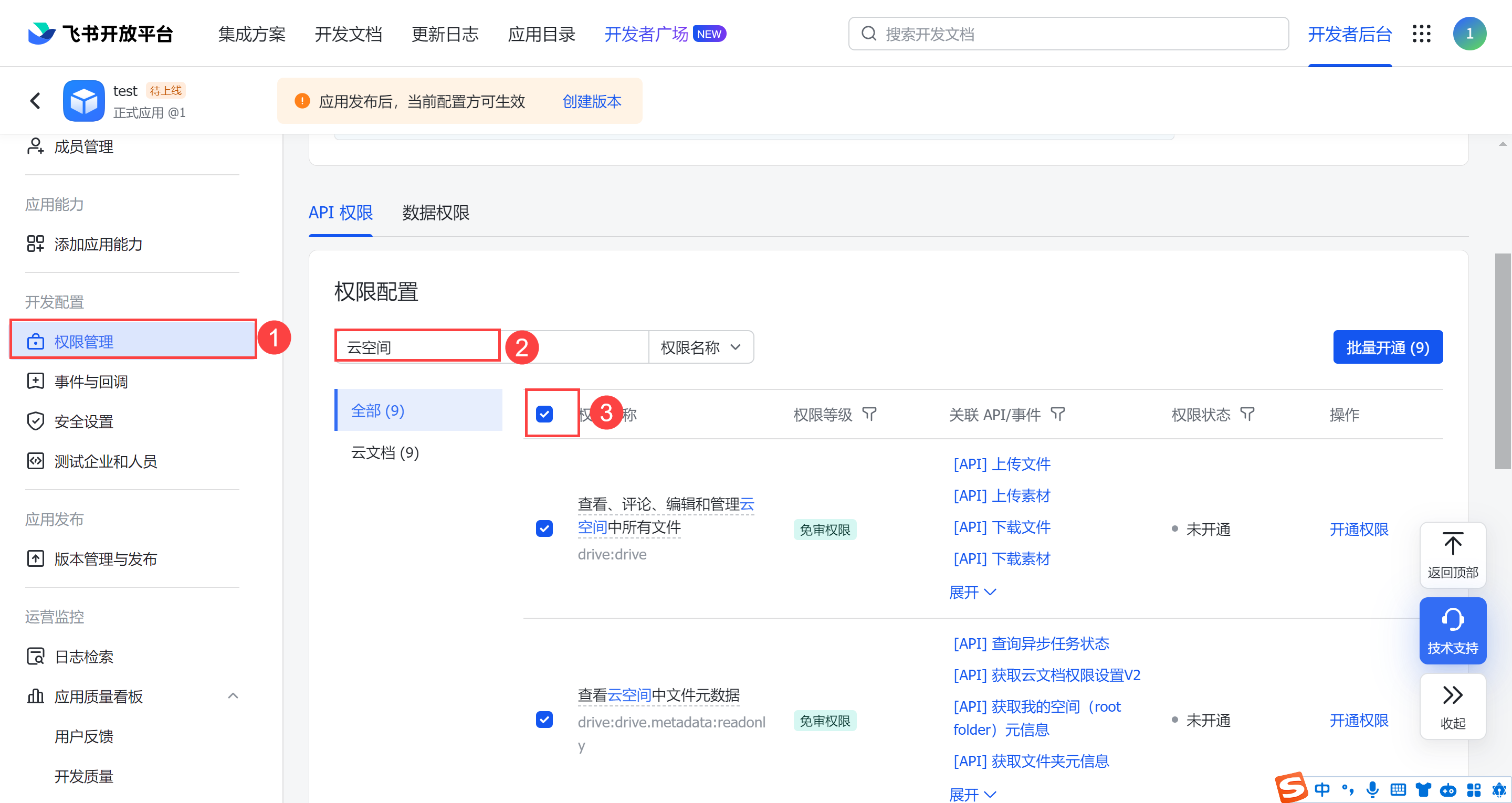Viewport: 1512px width, 803px height.
Task: Open the IME toolbox grid icon
Action: tap(1473, 789)
